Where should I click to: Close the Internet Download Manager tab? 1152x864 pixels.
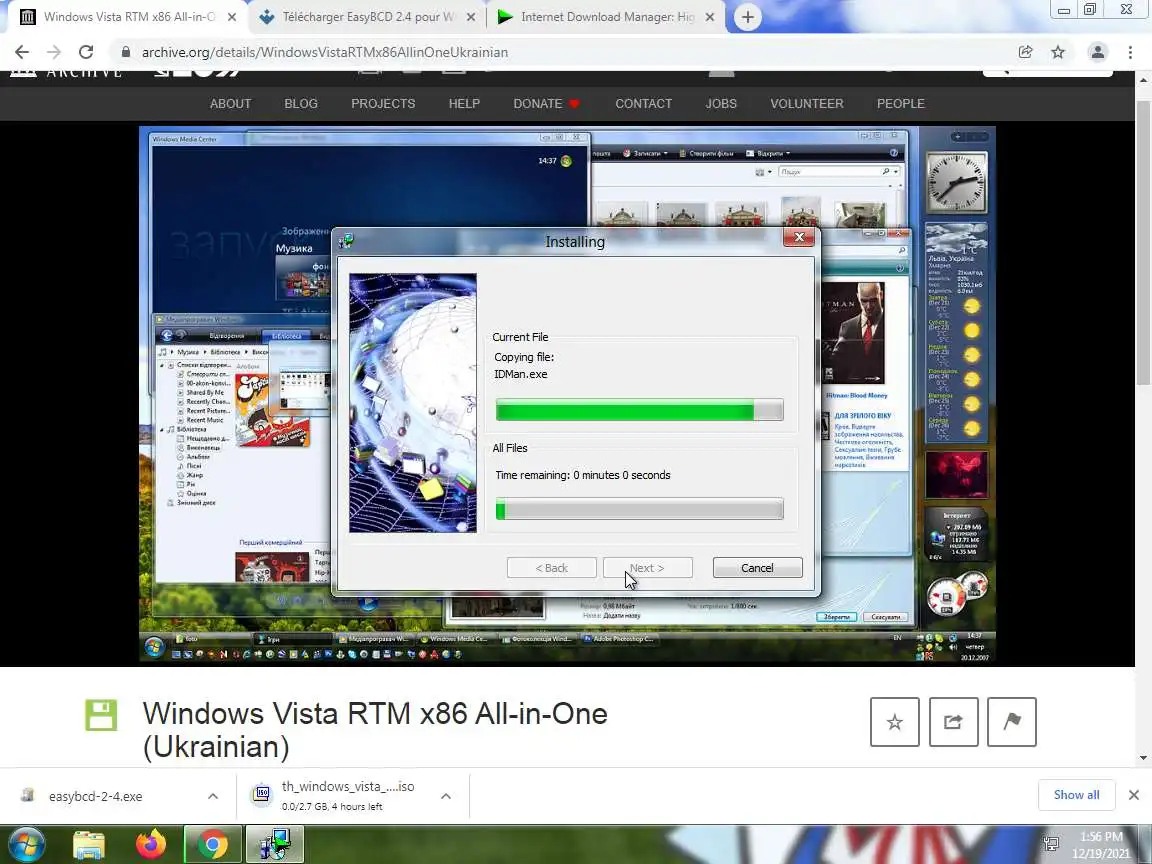710,17
